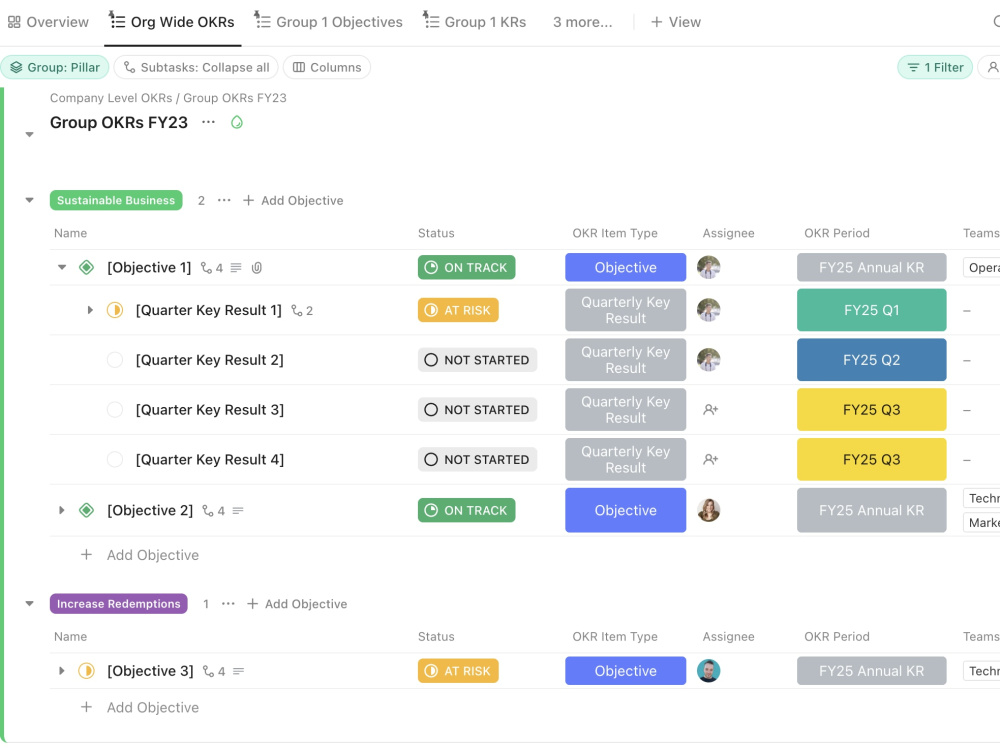Collapse the Group OKRs FY23 list
This screenshot has width=1000, height=750.
coord(29,135)
